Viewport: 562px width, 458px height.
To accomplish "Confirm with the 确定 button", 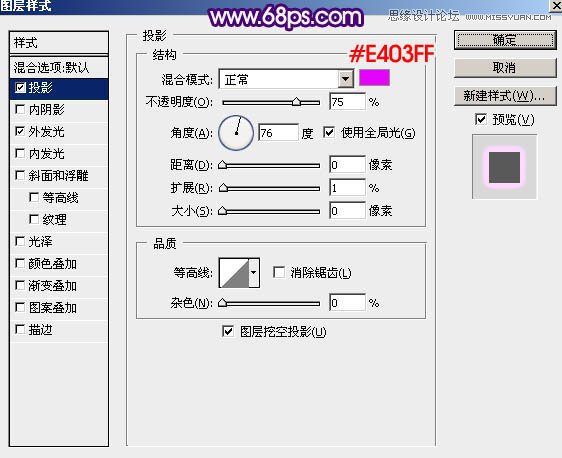I will coord(505,40).
